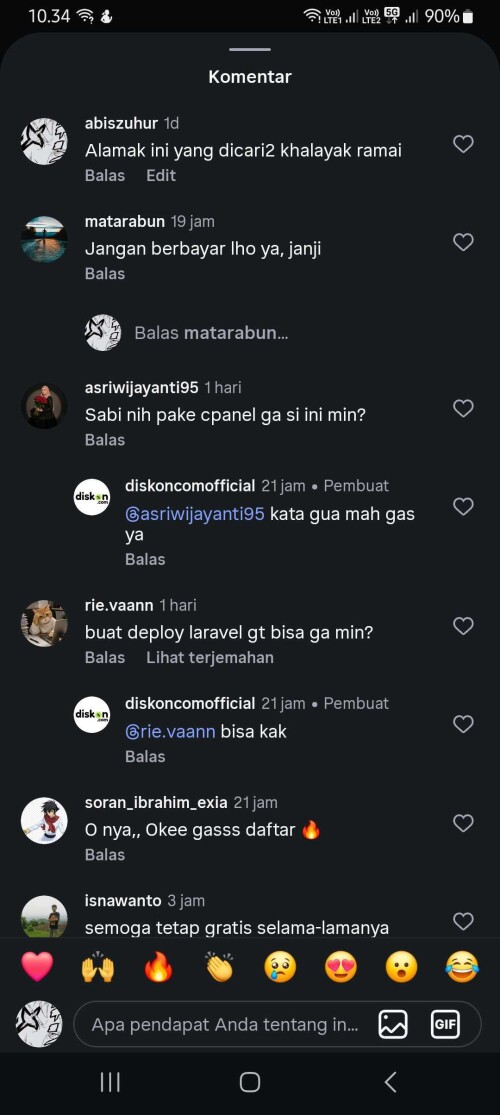Like asriwijayanti95's comment with the heart icon
Image resolution: width=500 pixels, height=1115 pixels.
[x=463, y=408]
